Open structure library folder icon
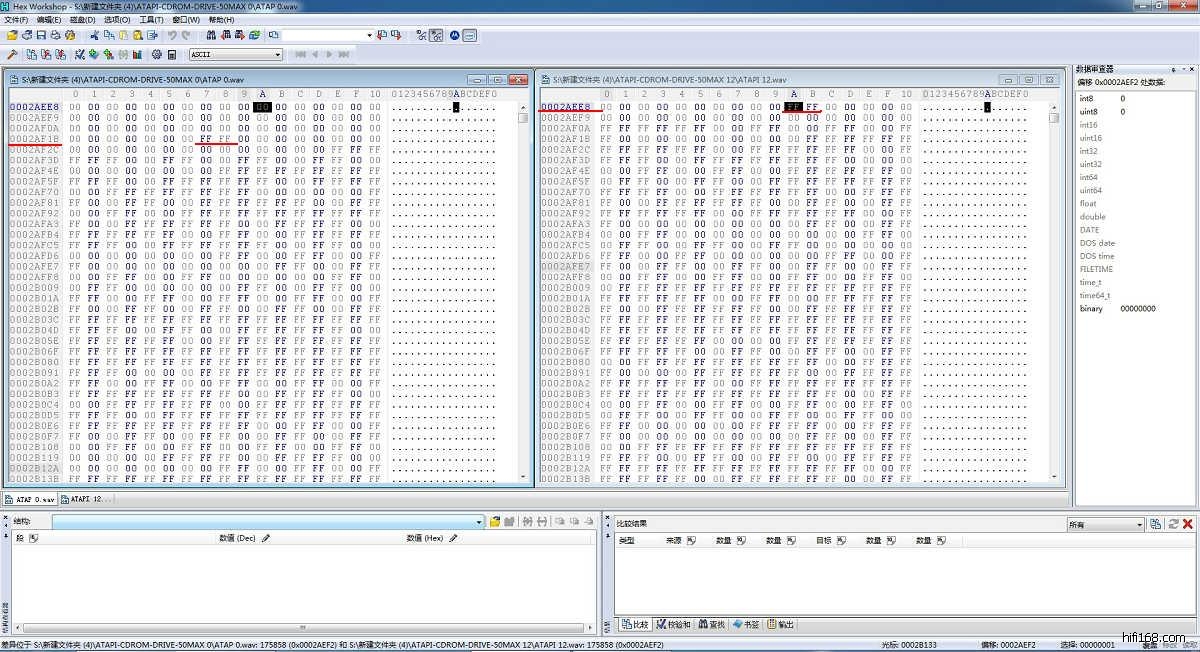1200x652 pixels. [x=495, y=522]
